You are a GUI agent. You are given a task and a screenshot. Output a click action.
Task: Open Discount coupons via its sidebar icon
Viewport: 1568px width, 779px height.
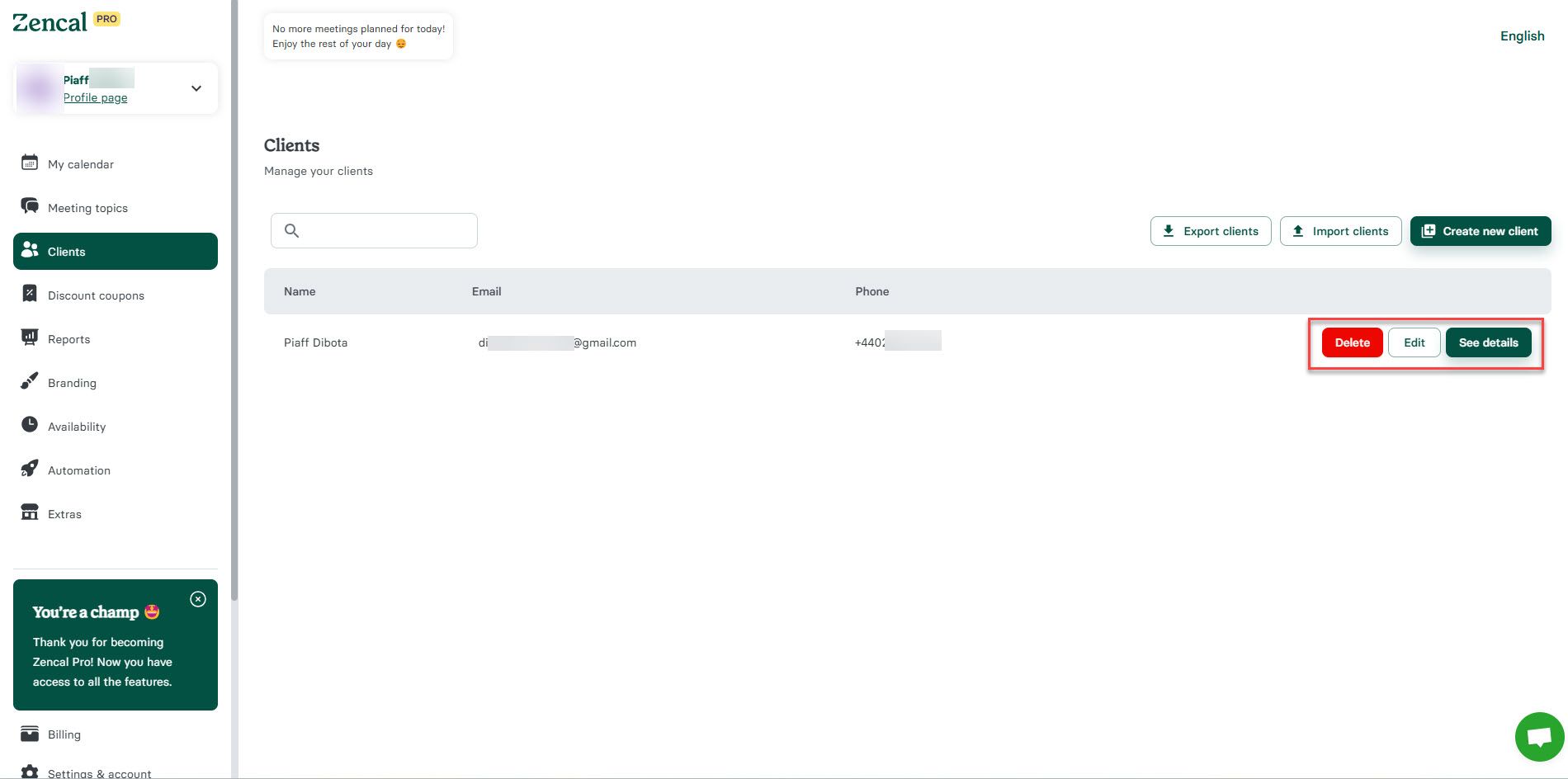[30, 294]
